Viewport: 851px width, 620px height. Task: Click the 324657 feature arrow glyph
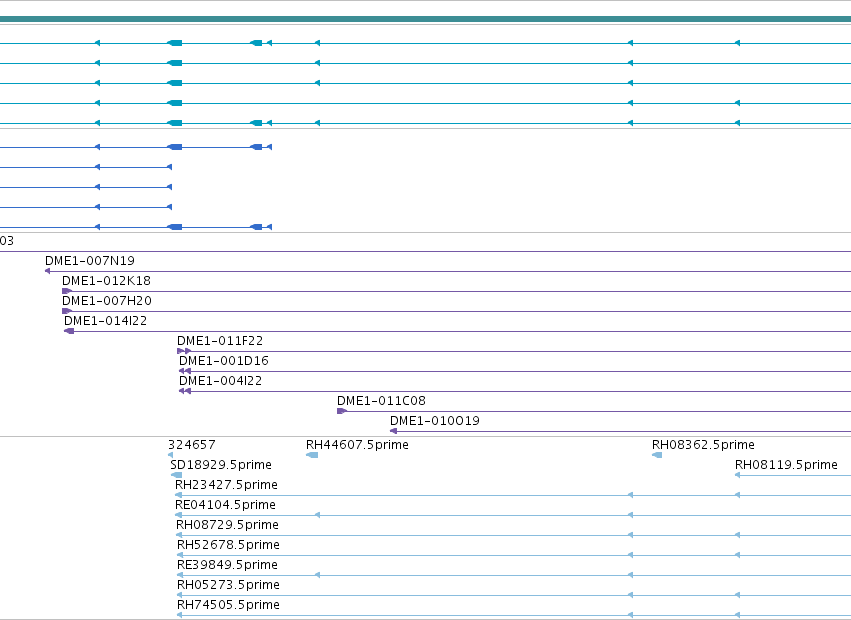(x=170, y=455)
